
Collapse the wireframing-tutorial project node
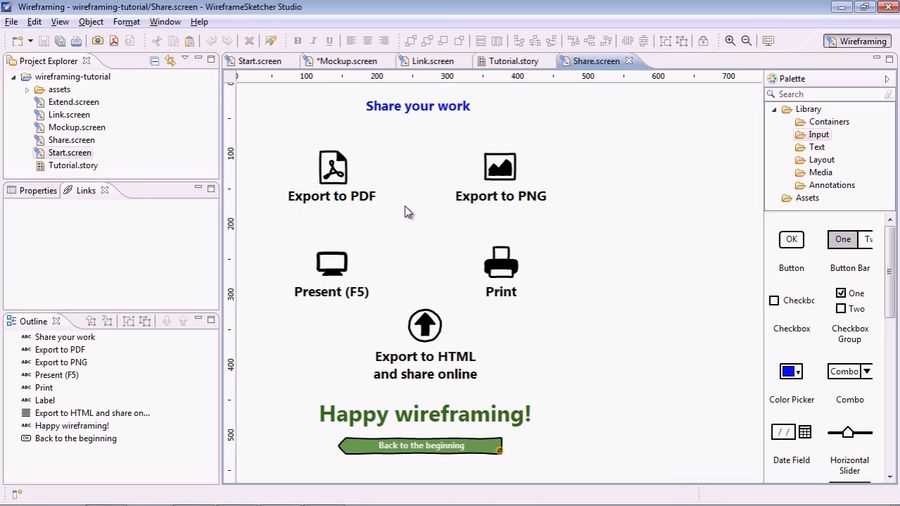click(14, 77)
